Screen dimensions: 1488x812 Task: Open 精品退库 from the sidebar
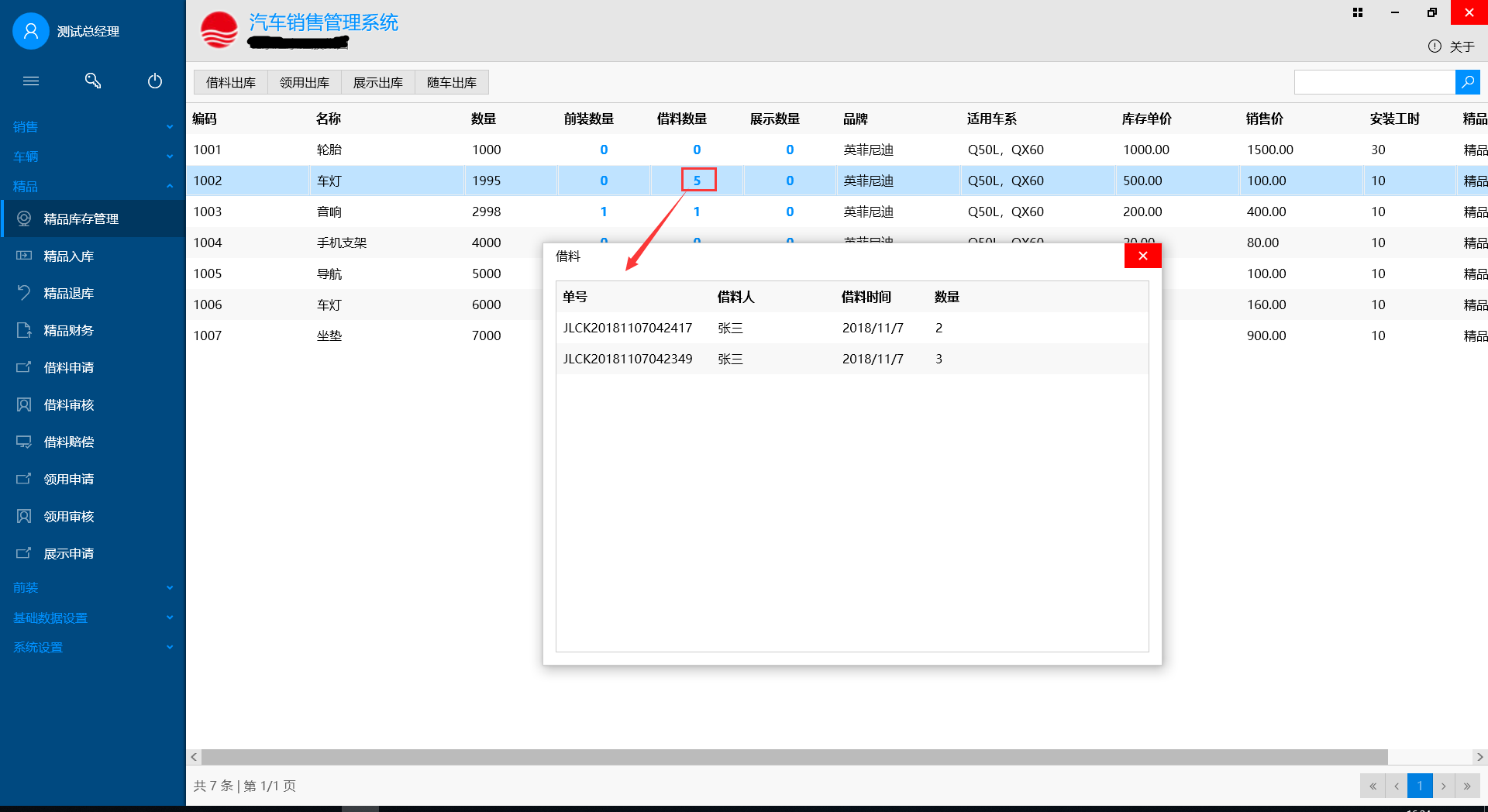[68, 294]
